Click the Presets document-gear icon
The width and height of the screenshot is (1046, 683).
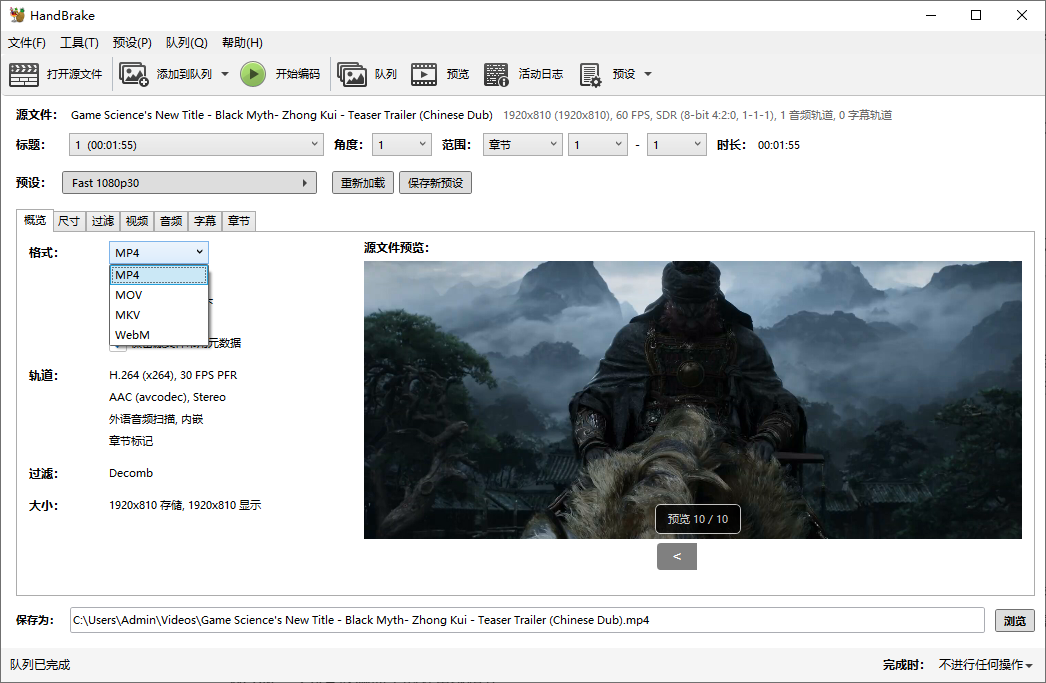point(590,74)
